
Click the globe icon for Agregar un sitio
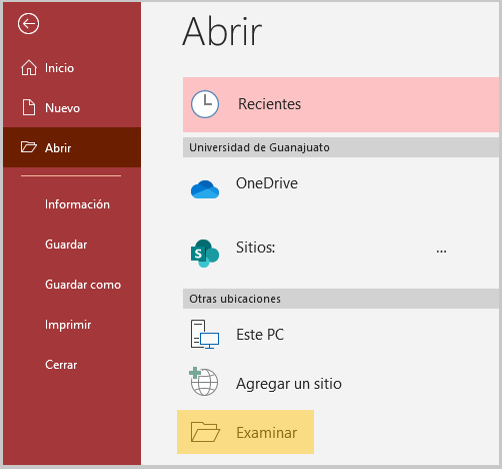[x=204, y=382]
